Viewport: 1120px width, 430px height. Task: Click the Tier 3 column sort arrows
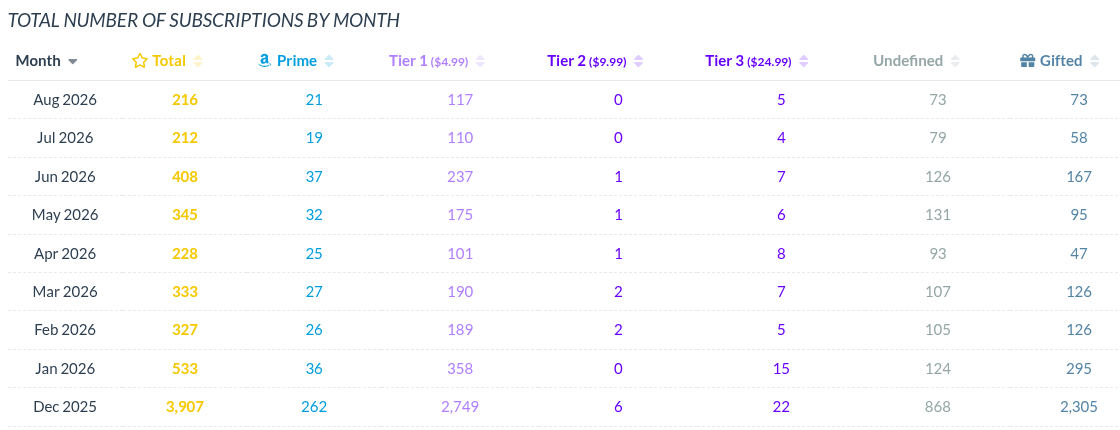[x=804, y=61]
